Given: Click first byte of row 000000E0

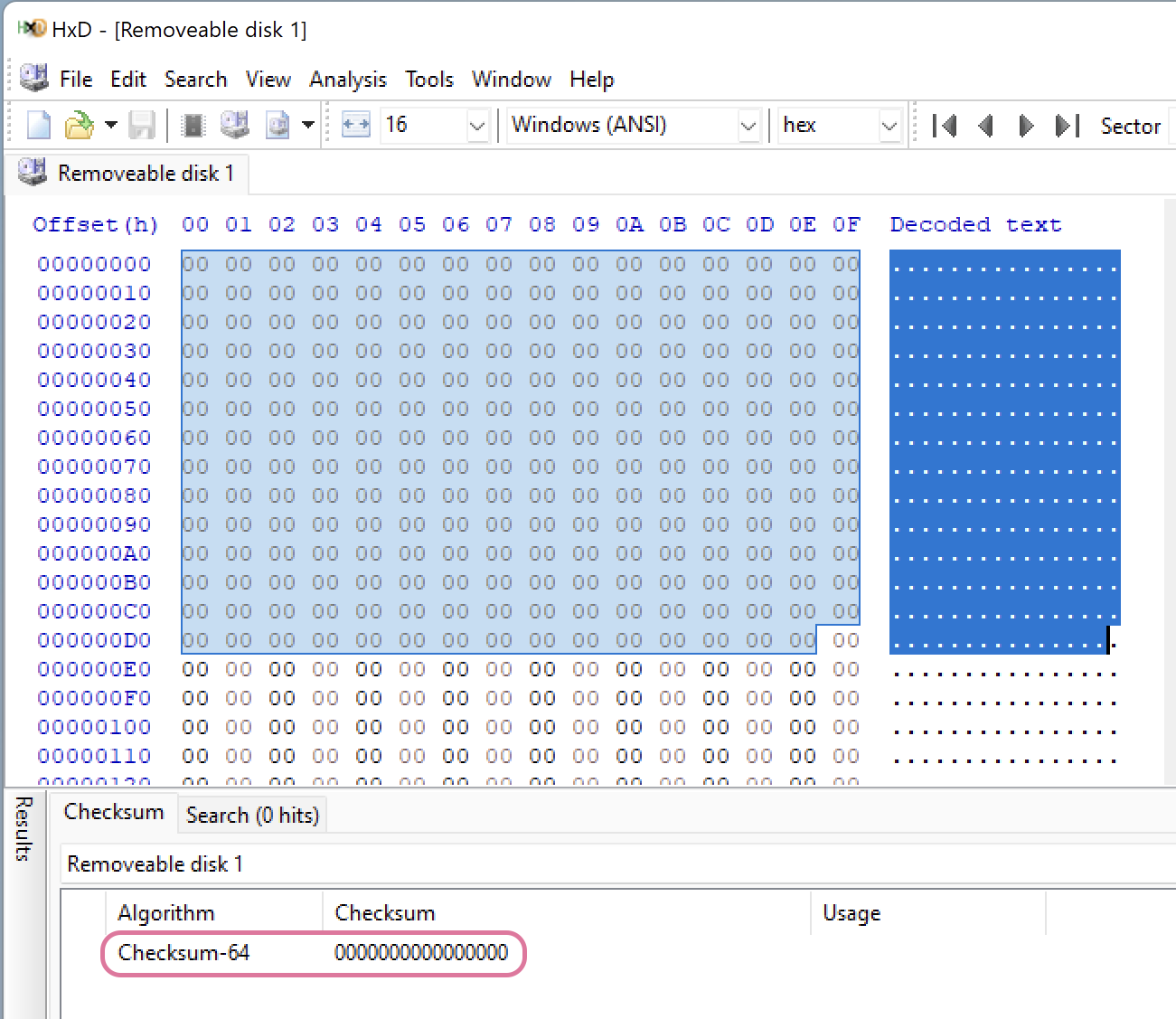Looking at the screenshot, I should (x=195, y=669).
